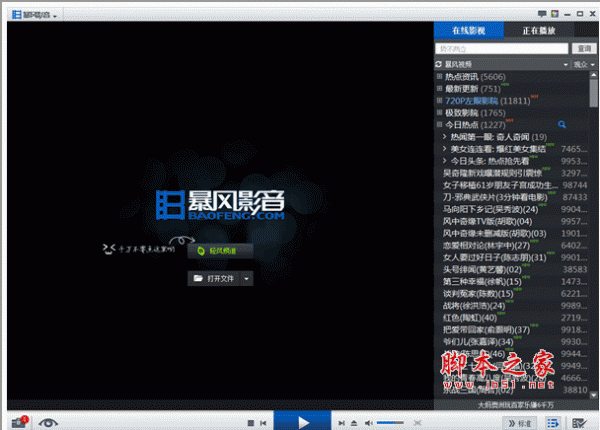Click the previous track button
Image resolution: width=600 pixels, height=430 pixels.
coord(263,423)
